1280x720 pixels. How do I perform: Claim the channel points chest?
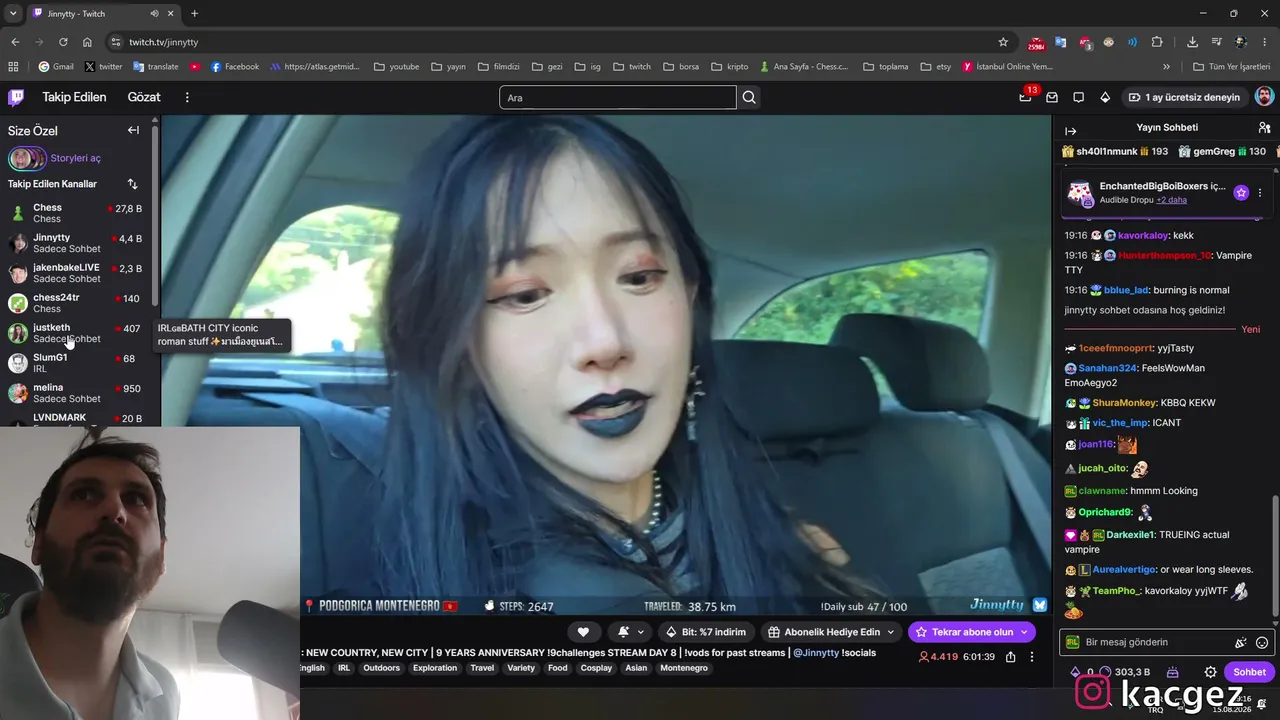click(x=1172, y=672)
